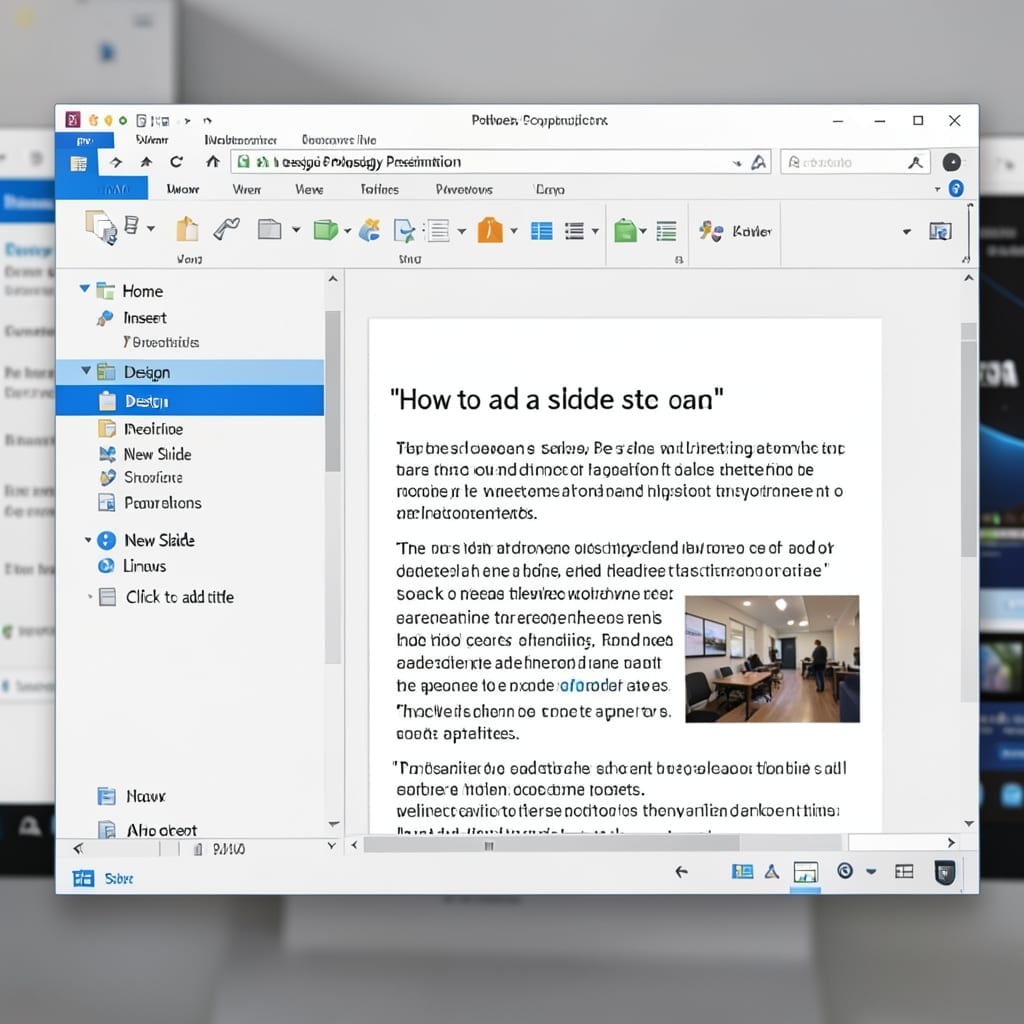Click the blue hyperlink in document text
Viewport: 1024px width, 1024px height.
[x=590, y=686]
